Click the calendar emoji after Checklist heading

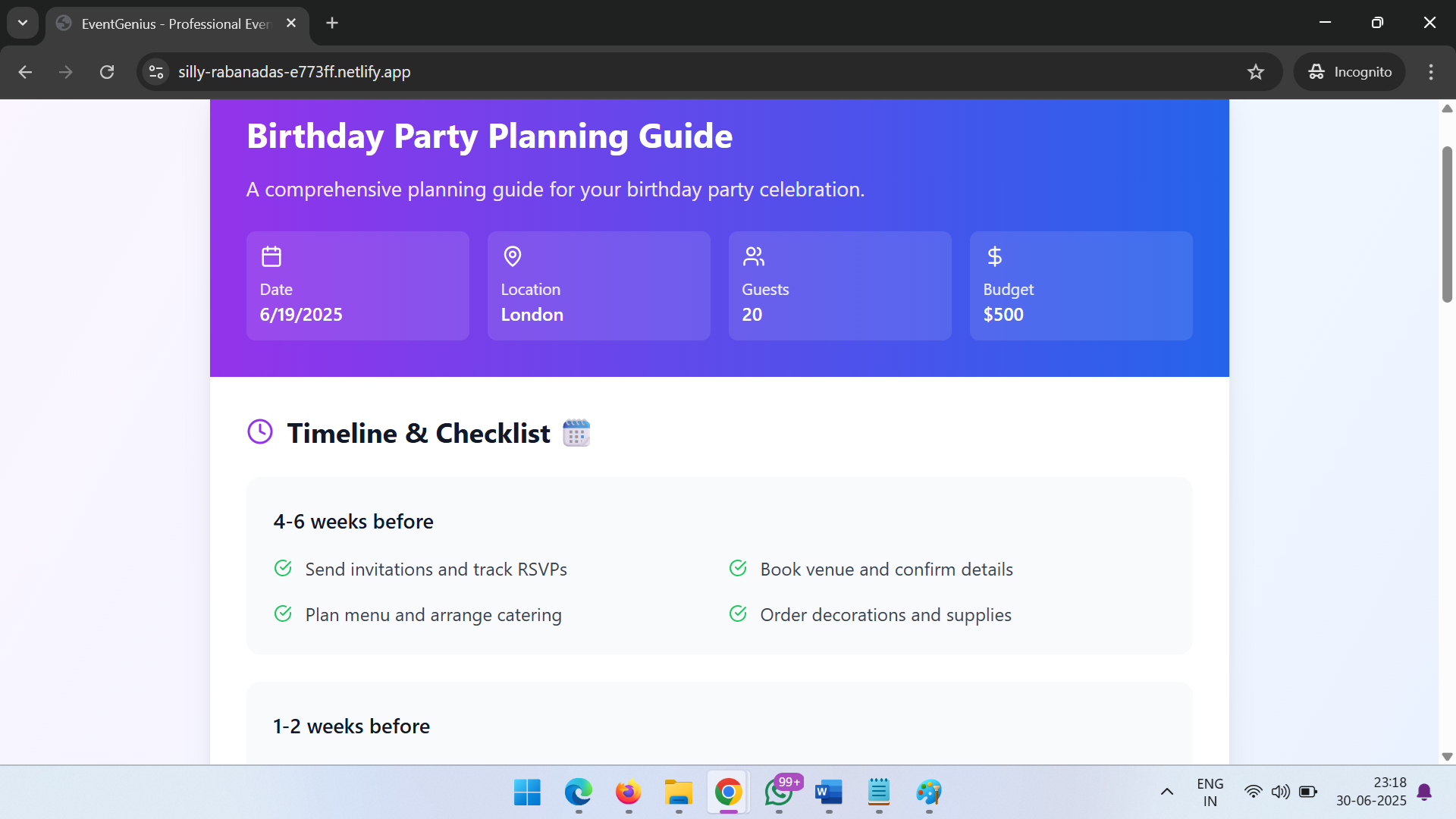coord(576,433)
